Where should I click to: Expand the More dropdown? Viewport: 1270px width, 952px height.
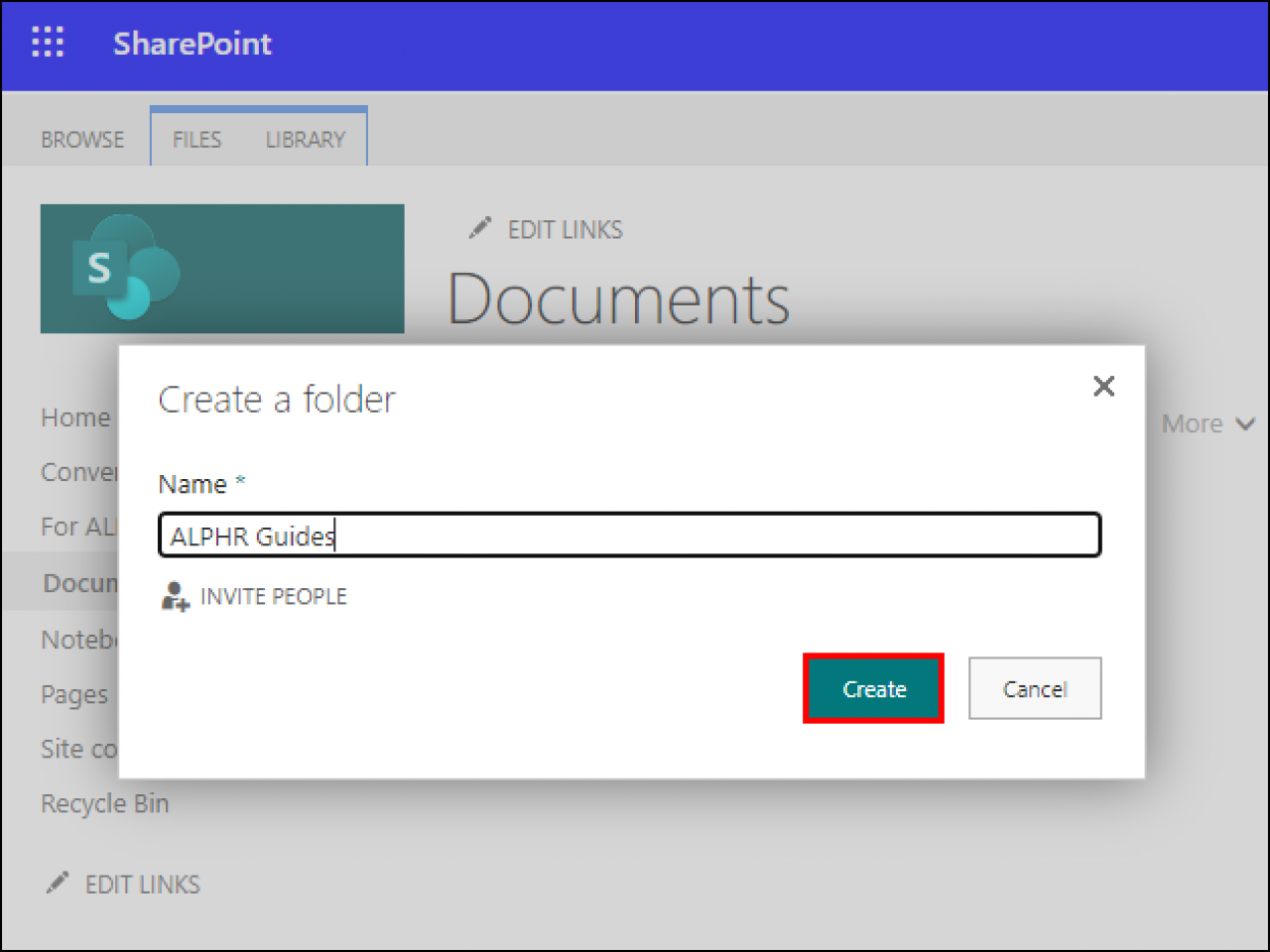[1206, 423]
